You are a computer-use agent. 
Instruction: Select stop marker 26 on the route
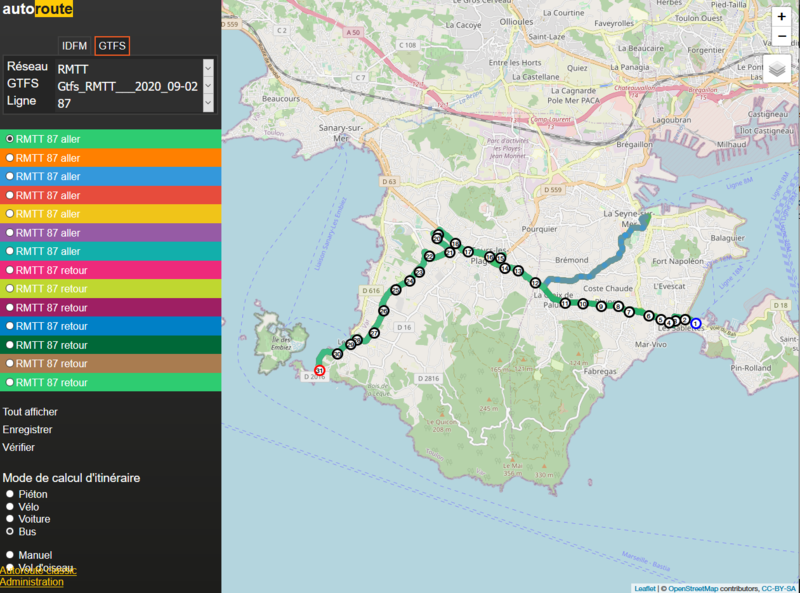click(x=384, y=311)
